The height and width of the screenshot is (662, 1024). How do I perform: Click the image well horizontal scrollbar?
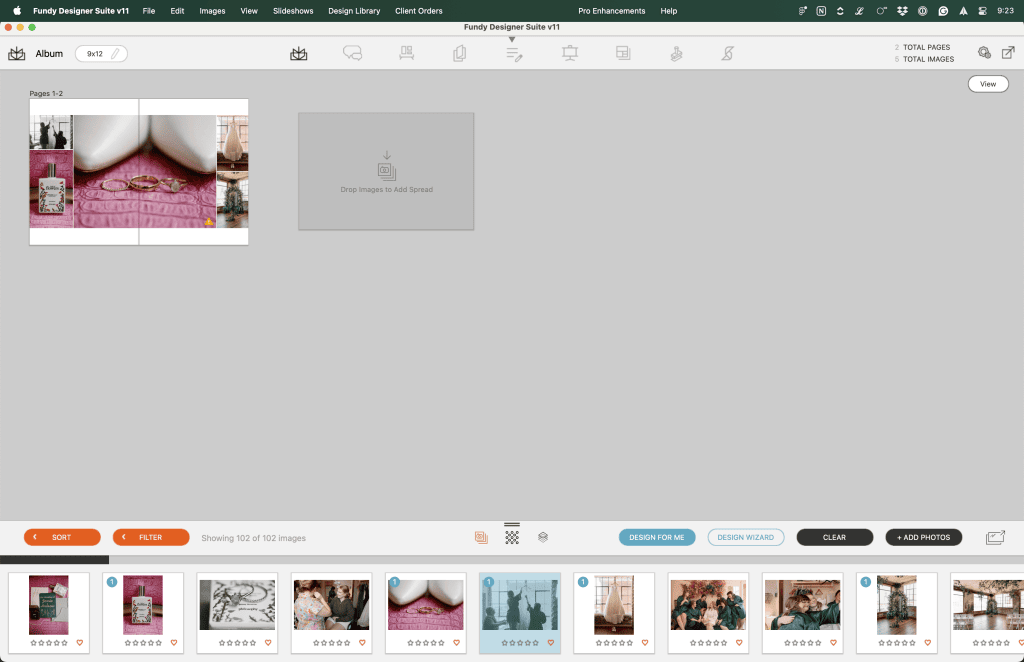click(54, 560)
